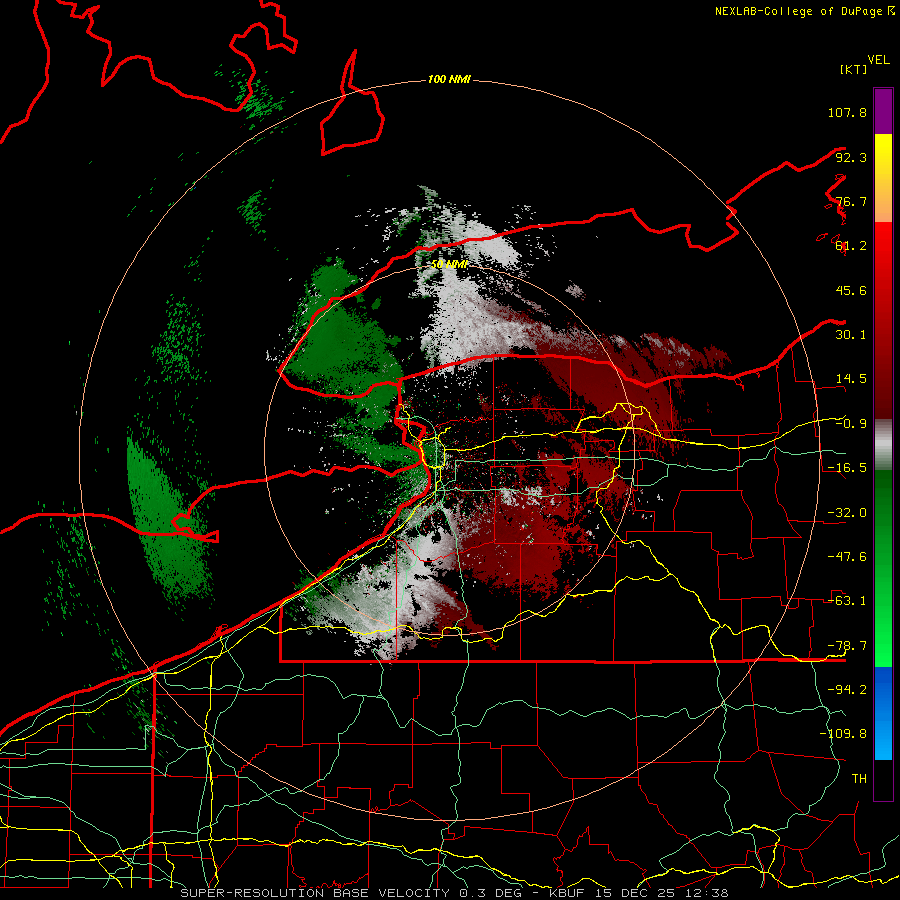Image resolution: width=900 pixels, height=900 pixels.
Task: Pick the purple segment of the velocity color bar
Action: pyautogui.click(x=883, y=111)
